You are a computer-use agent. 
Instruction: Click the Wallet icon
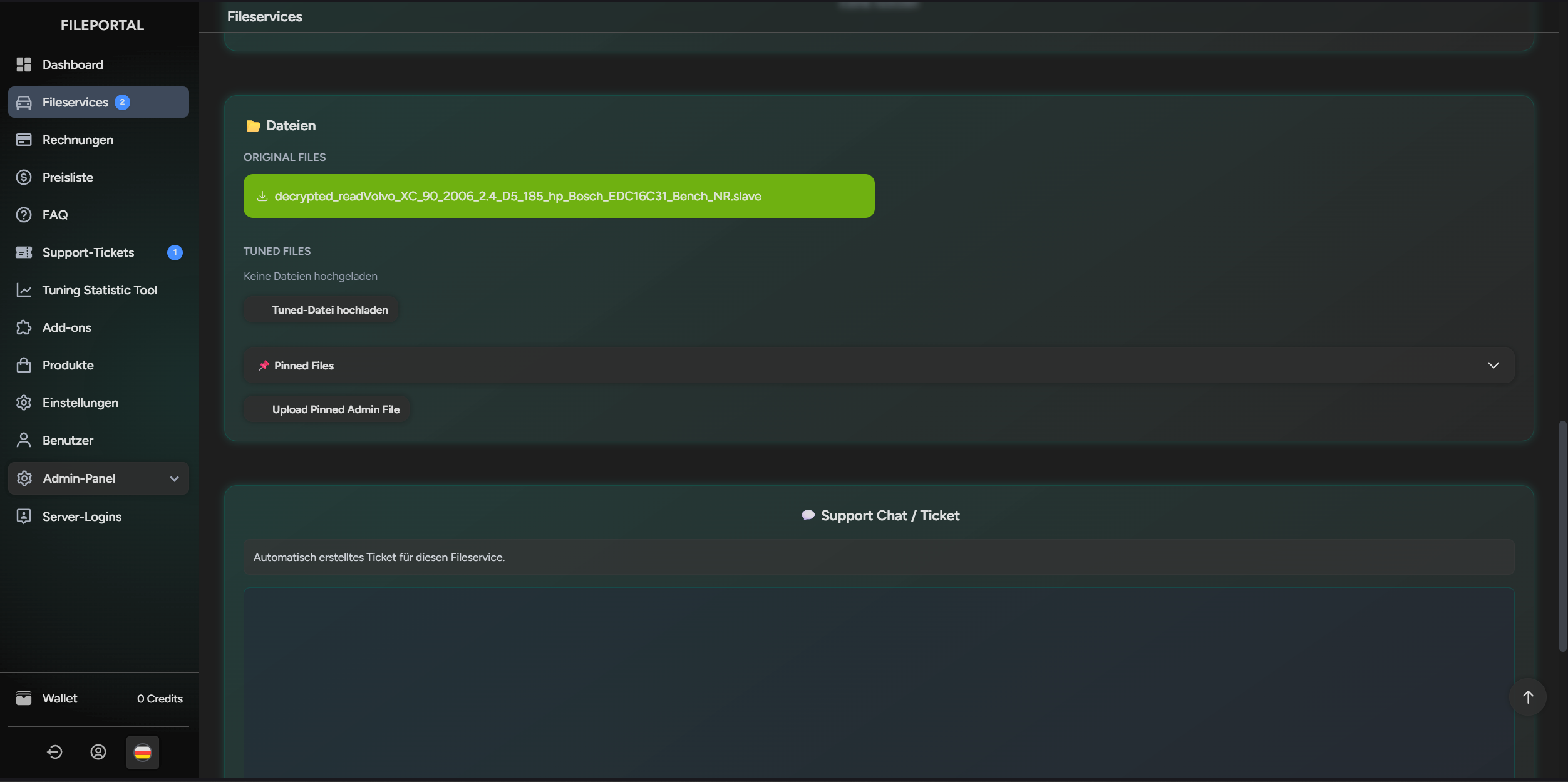point(24,698)
